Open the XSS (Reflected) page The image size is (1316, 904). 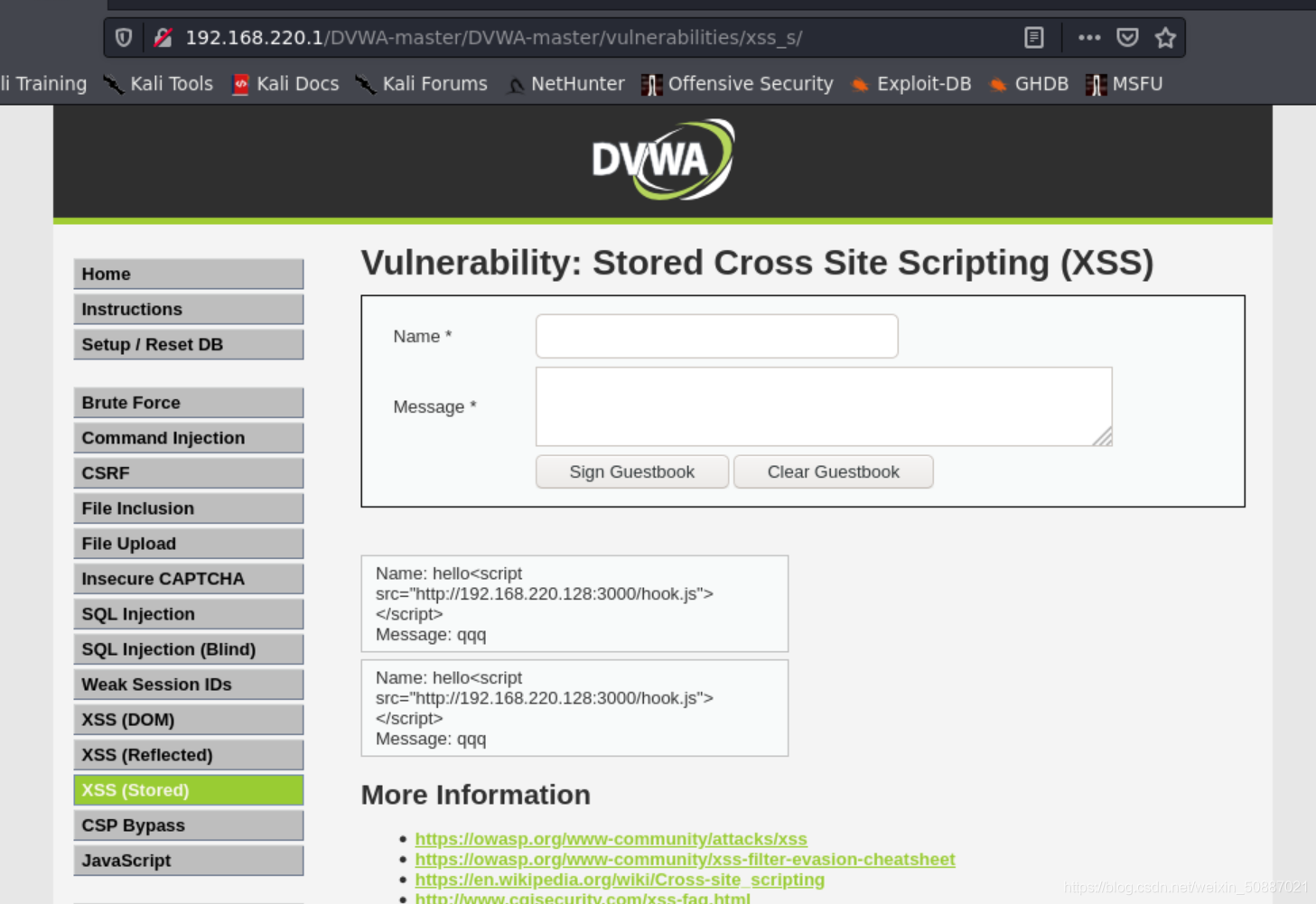coord(189,755)
